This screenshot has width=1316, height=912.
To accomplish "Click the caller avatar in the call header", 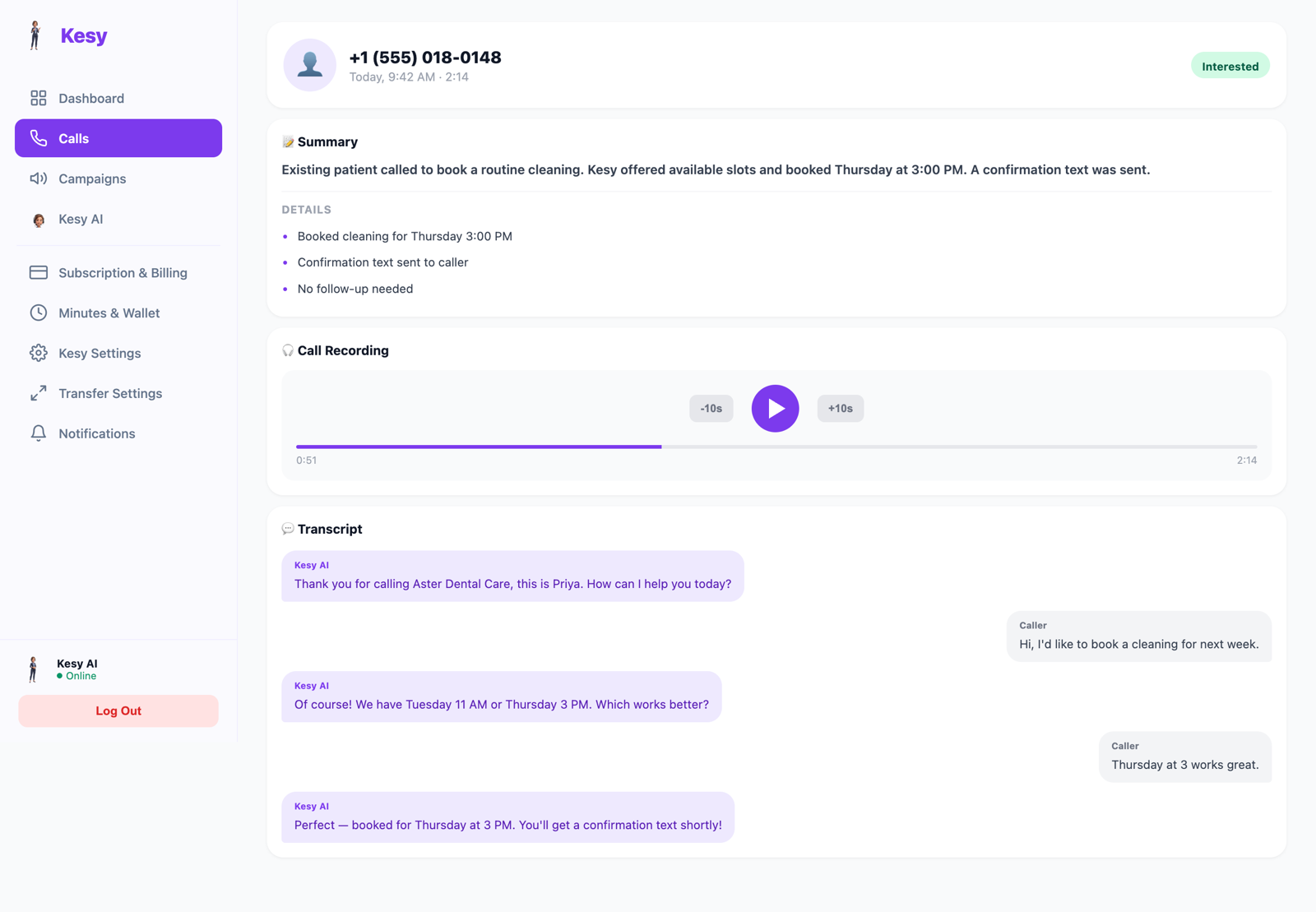I will point(310,65).
